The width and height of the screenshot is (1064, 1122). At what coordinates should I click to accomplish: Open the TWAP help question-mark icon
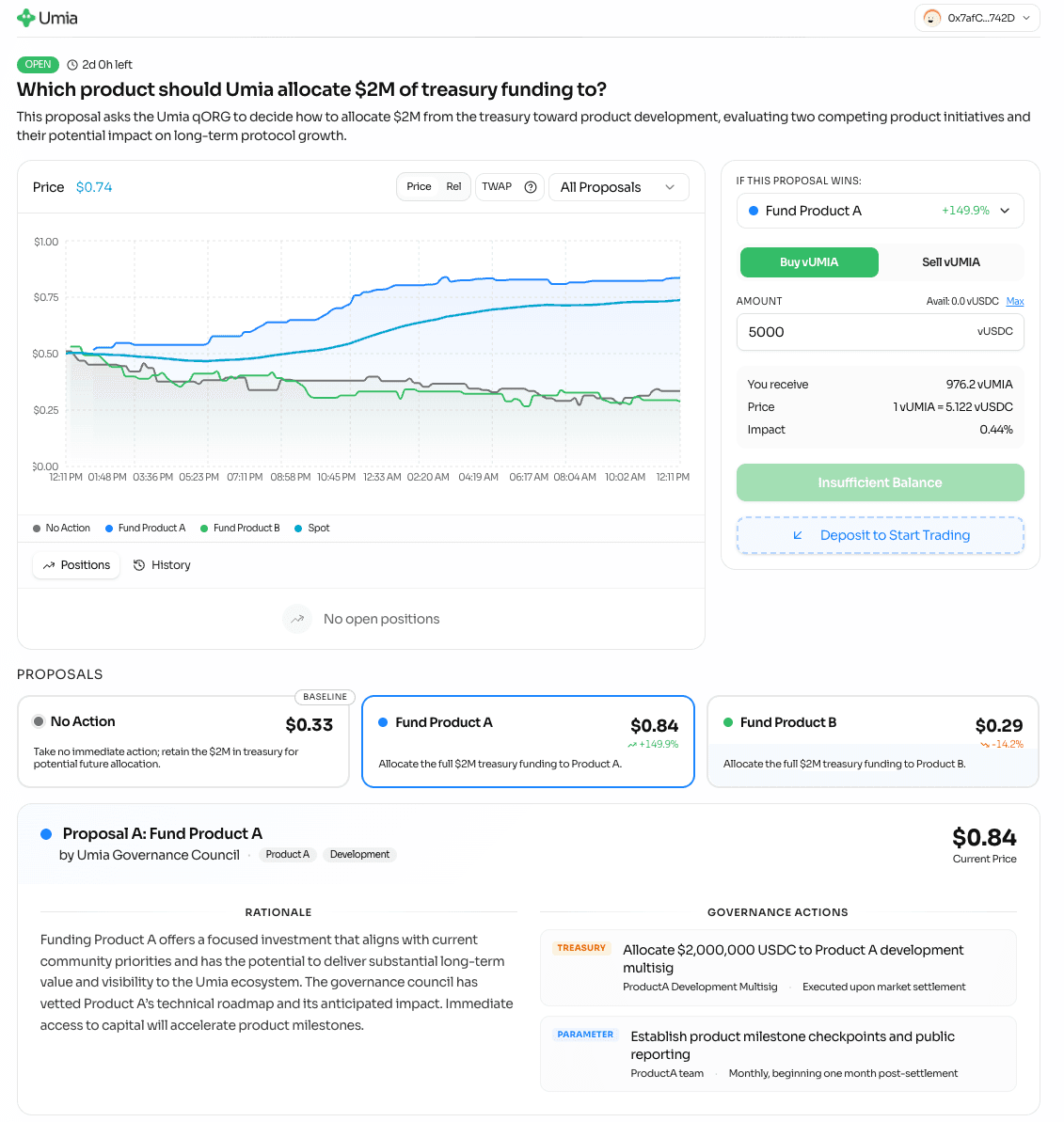[x=530, y=186]
